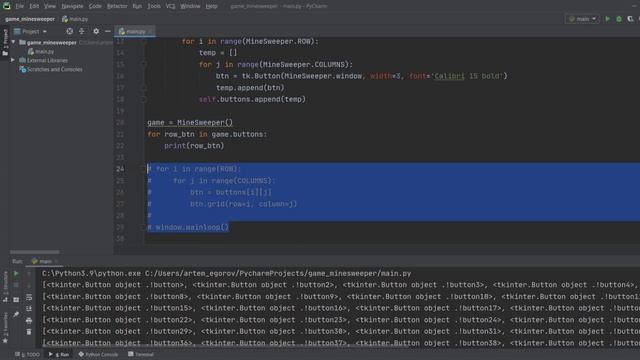Hide the Project panel with minus icon
Screen dimensions: 640x360
(x=107, y=31)
